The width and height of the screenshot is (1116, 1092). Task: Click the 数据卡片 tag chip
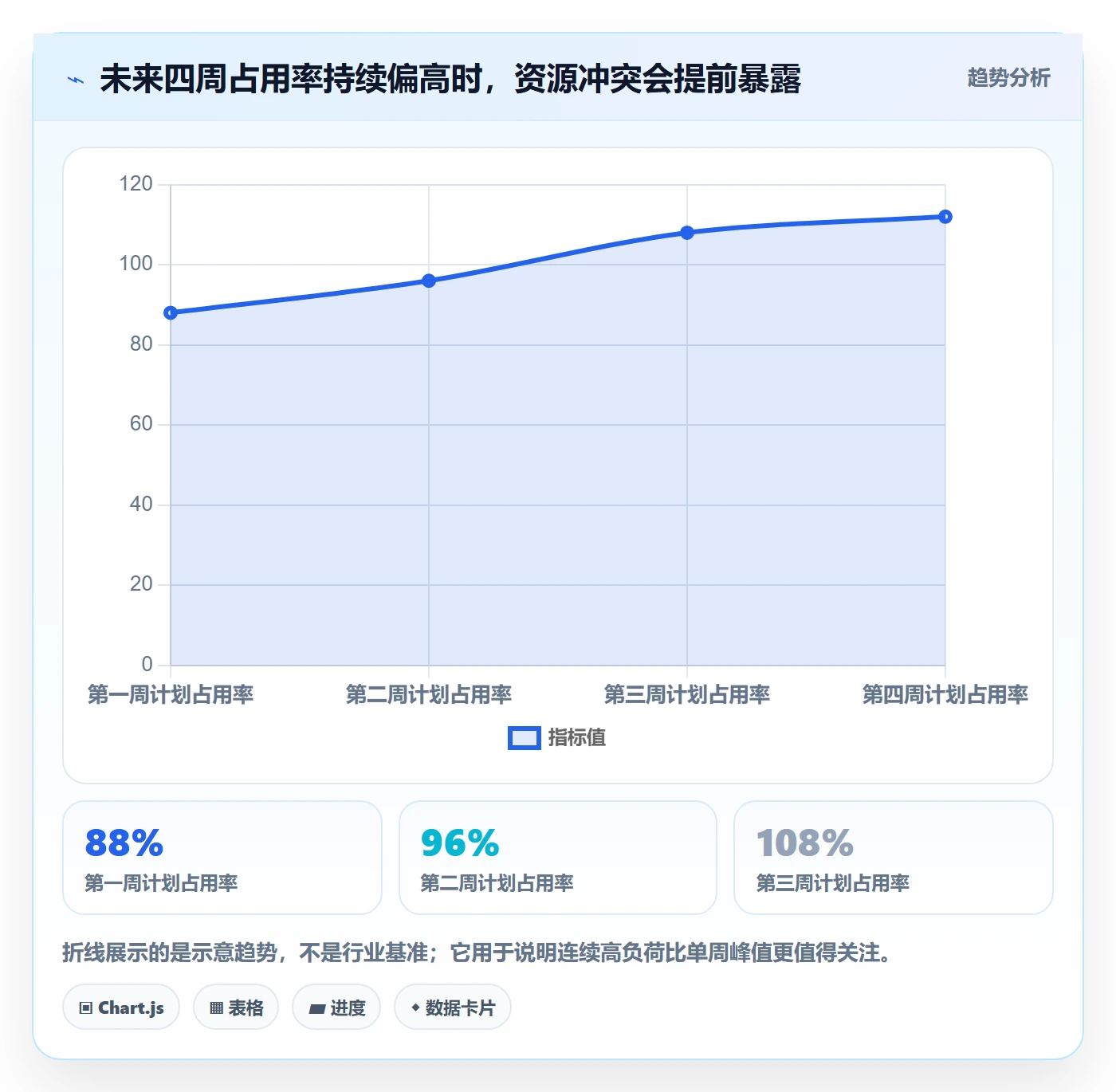pyautogui.click(x=453, y=1008)
